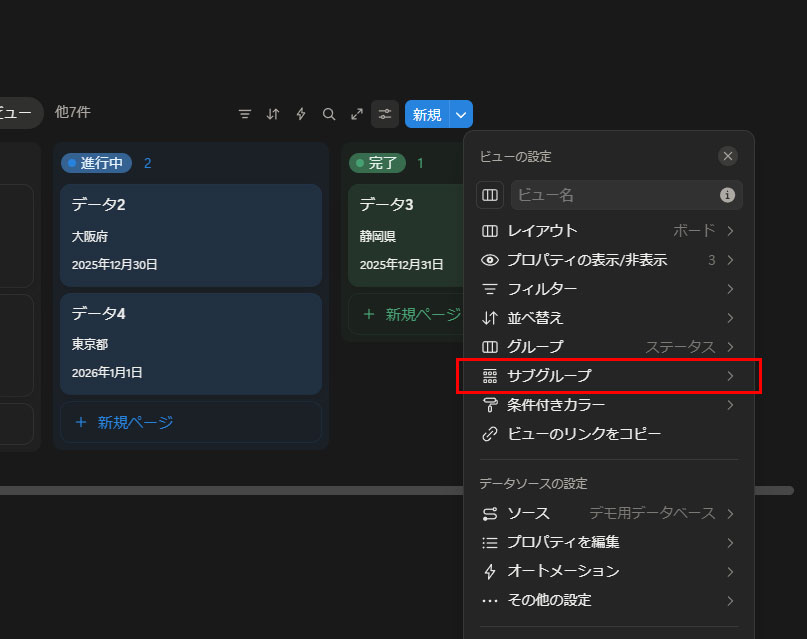Toggle the view settings sliders icon
The image size is (807, 639).
[385, 114]
